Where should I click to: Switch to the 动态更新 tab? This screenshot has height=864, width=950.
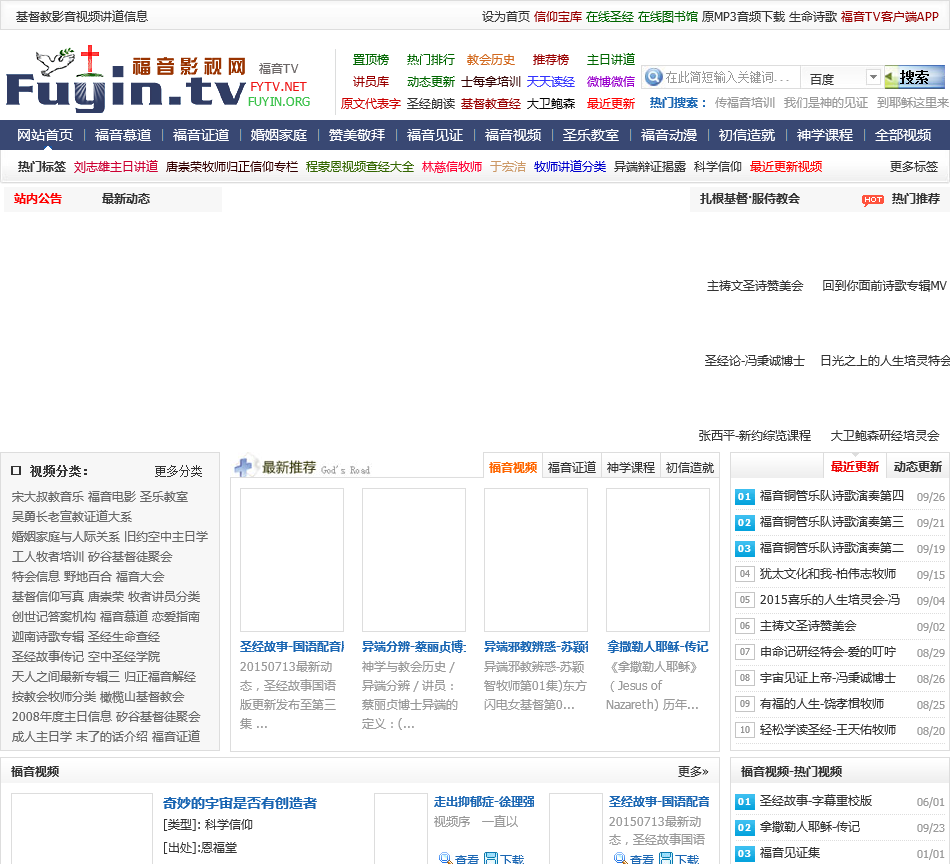point(917,467)
